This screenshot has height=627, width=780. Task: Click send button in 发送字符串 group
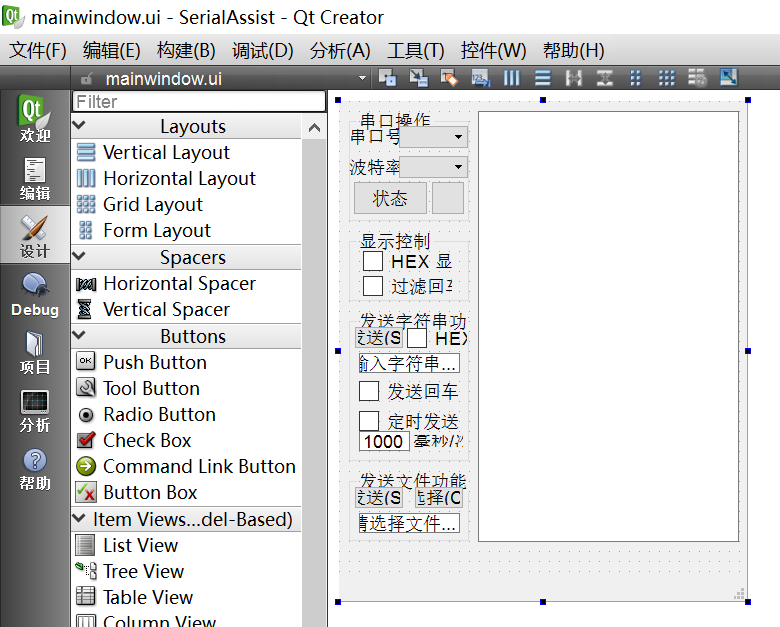379,338
